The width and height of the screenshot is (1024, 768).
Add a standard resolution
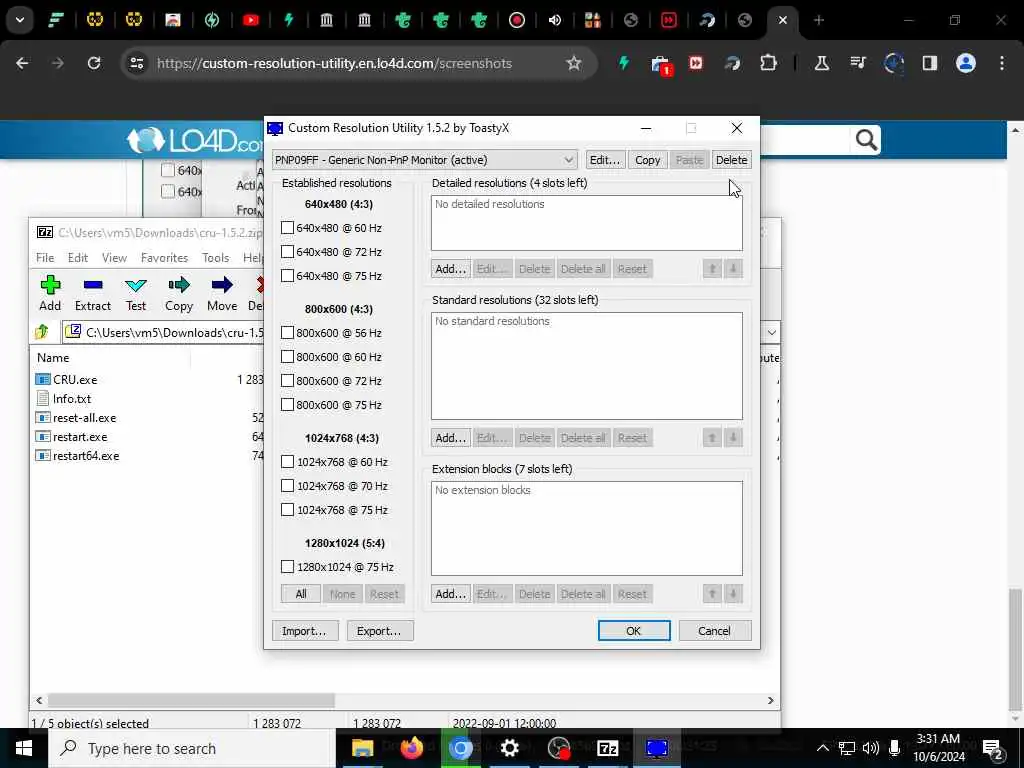(451, 438)
